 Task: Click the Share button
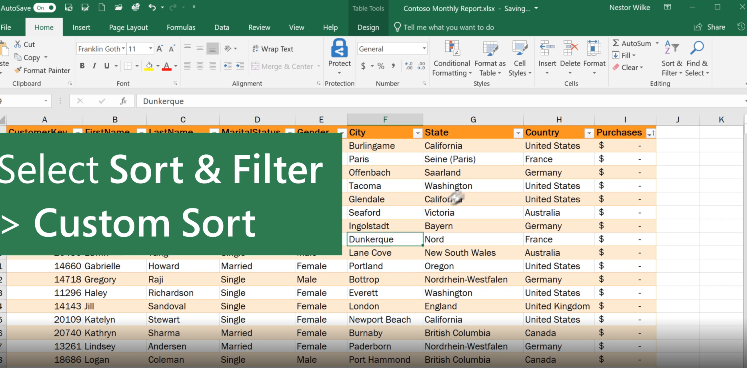(710, 27)
